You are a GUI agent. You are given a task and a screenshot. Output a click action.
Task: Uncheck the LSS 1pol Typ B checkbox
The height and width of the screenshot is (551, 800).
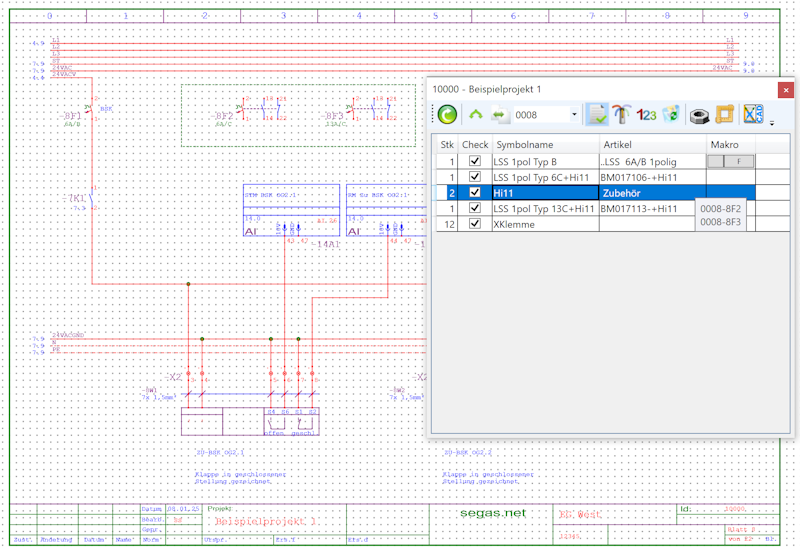pos(474,161)
